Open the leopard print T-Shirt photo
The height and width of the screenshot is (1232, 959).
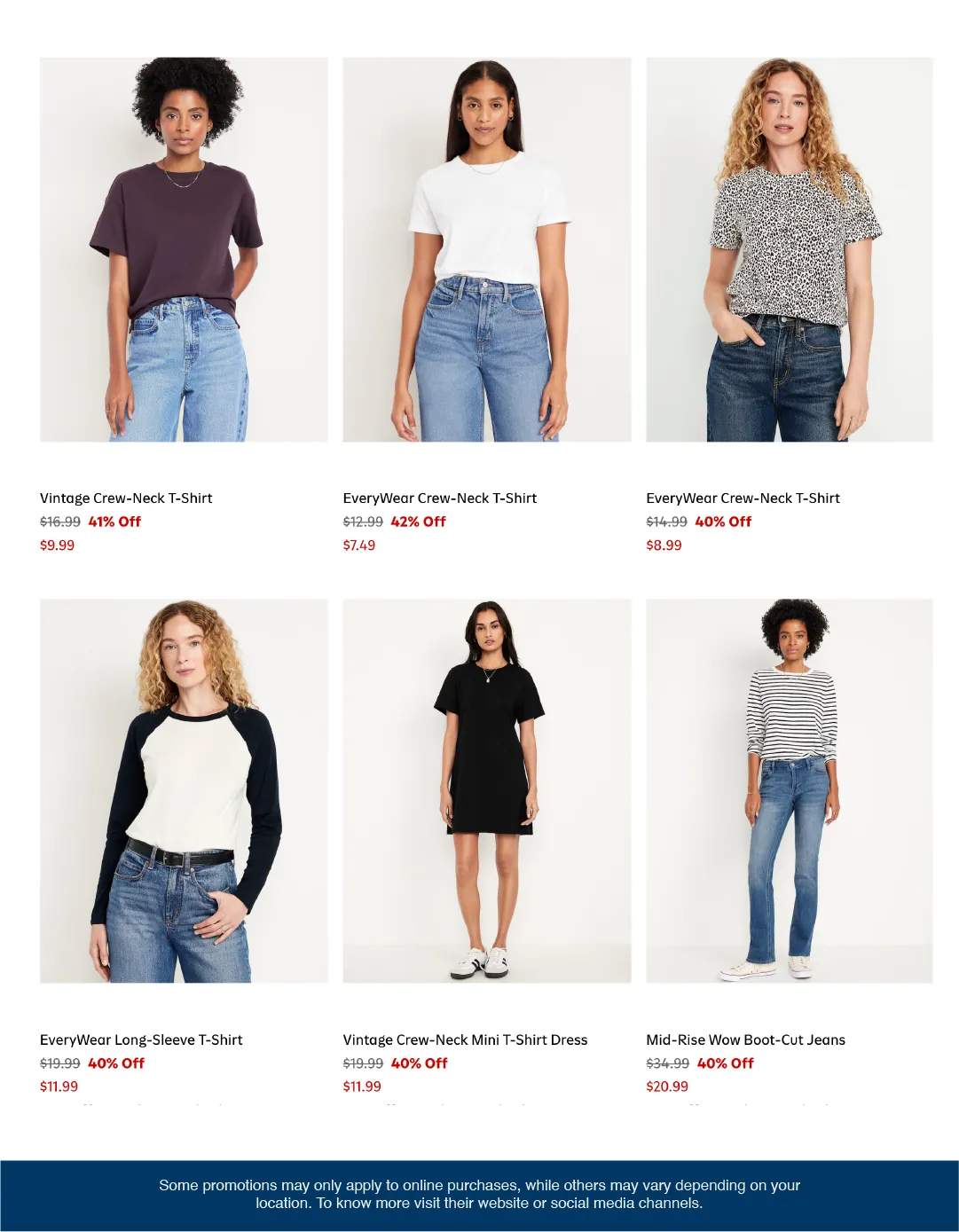(x=790, y=249)
